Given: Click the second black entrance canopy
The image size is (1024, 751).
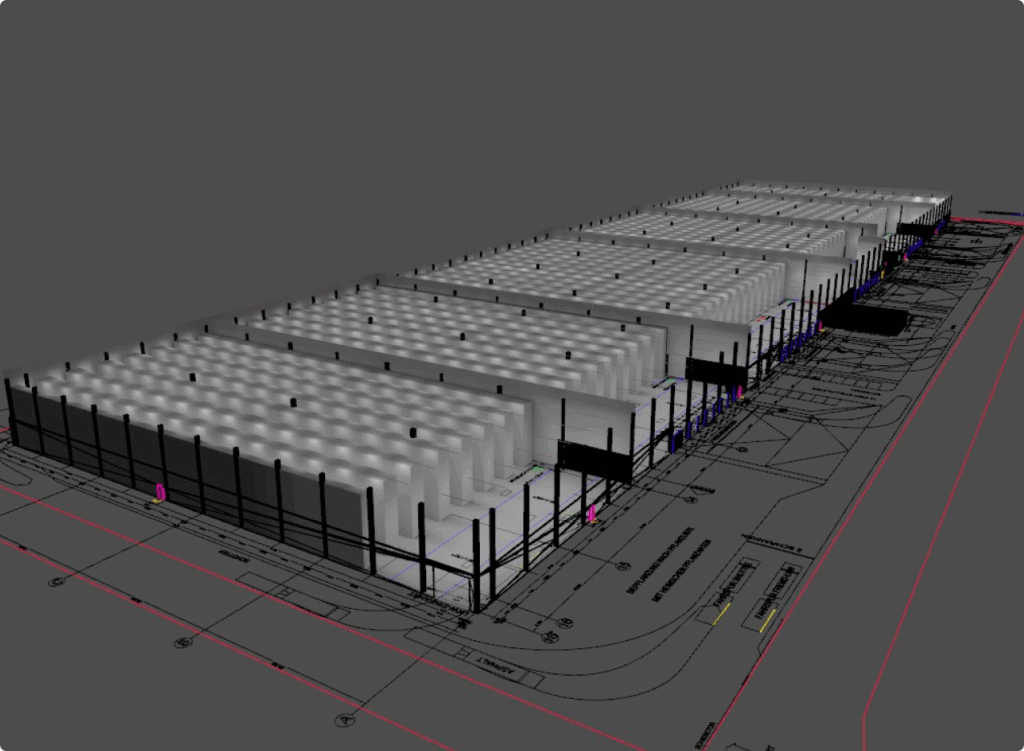Looking at the screenshot, I should point(716,372).
